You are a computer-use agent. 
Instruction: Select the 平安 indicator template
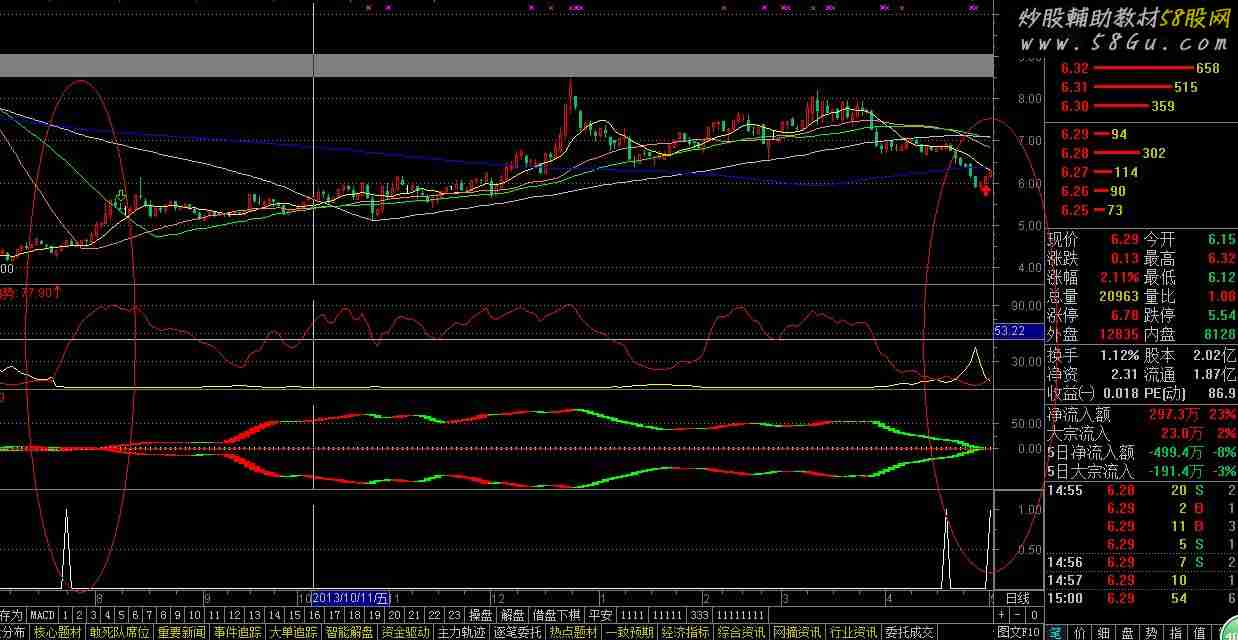[599, 614]
